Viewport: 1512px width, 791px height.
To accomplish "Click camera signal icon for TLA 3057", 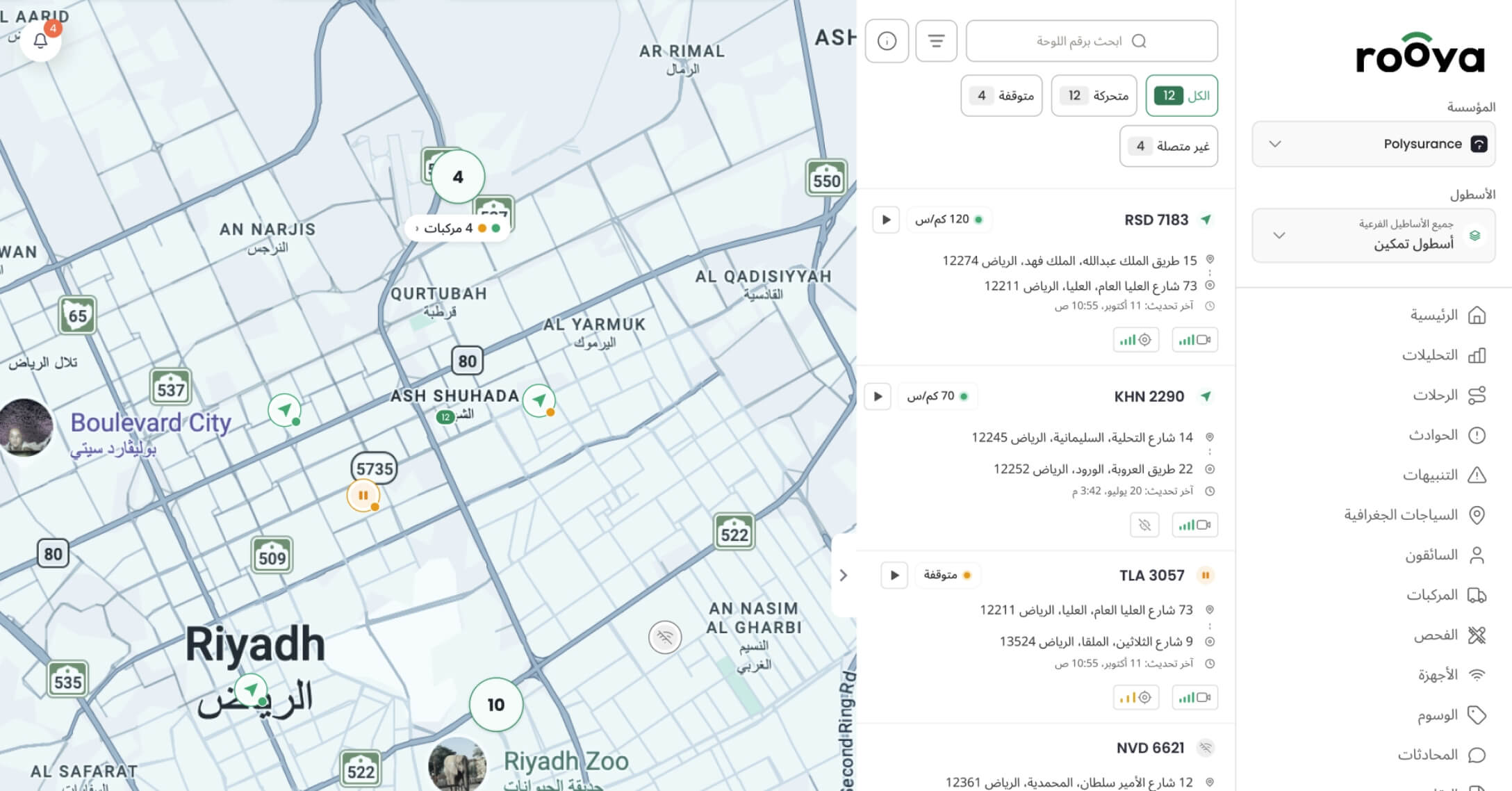I will coord(1194,697).
